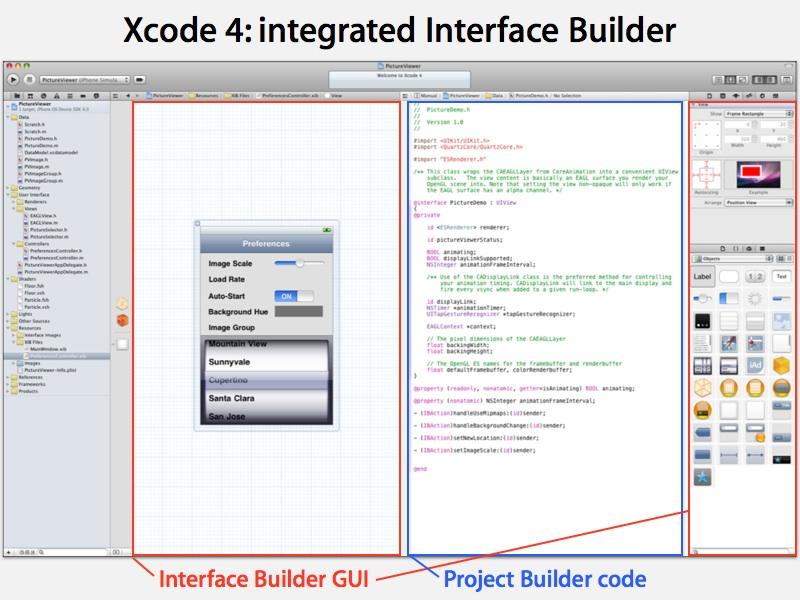Select MainWindow.xib in navigator
Screen dimensions: 800x600
coord(46,349)
